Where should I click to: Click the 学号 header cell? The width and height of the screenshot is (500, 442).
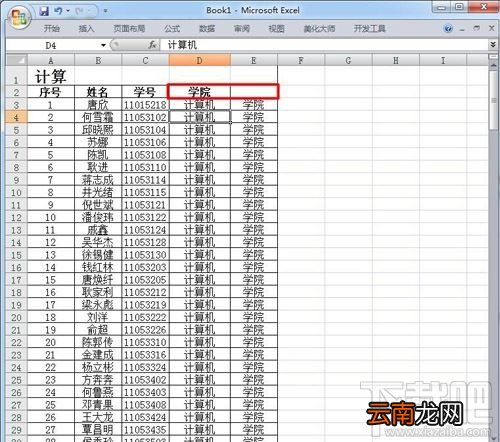(145, 92)
